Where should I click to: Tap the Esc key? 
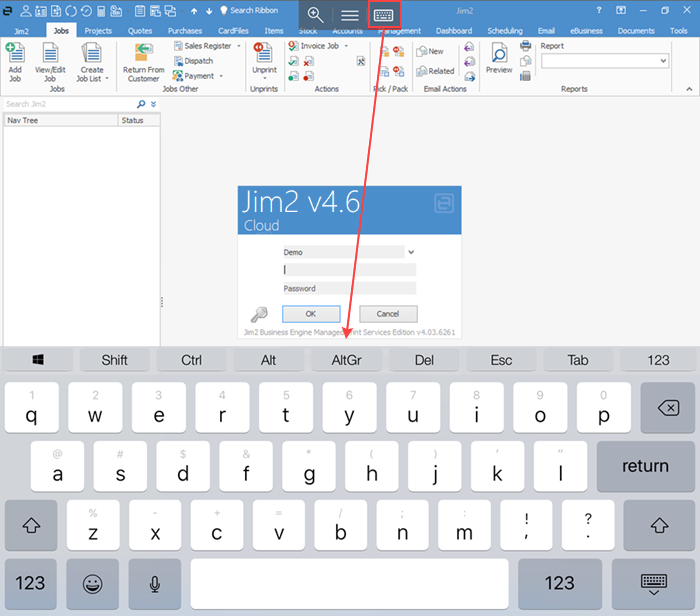coord(501,360)
